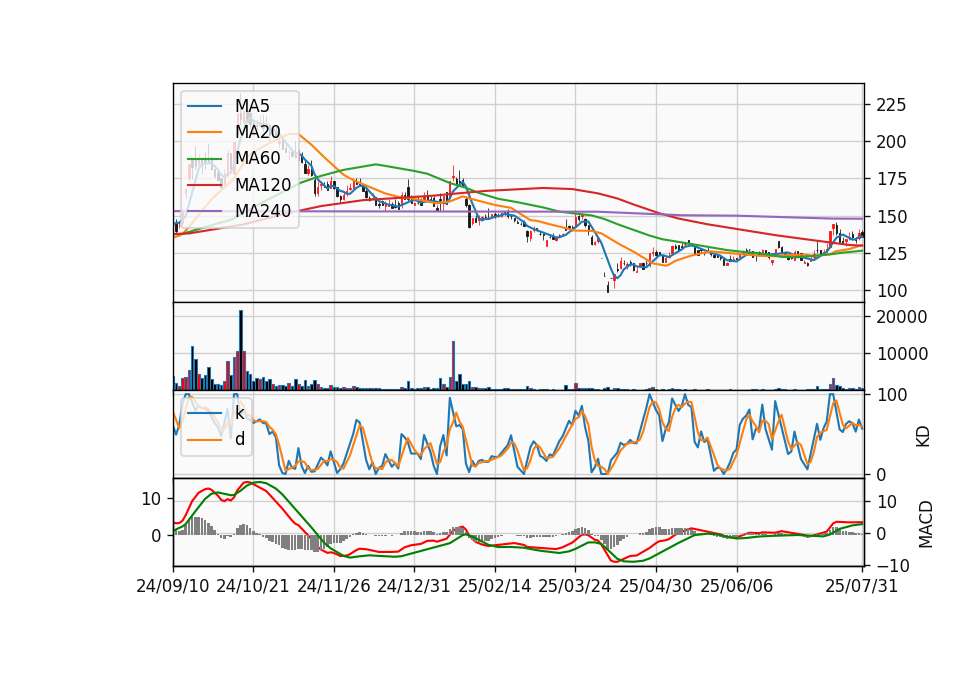960x690 pixels.
Task: Click the MACD axis title
Action: tap(925, 524)
